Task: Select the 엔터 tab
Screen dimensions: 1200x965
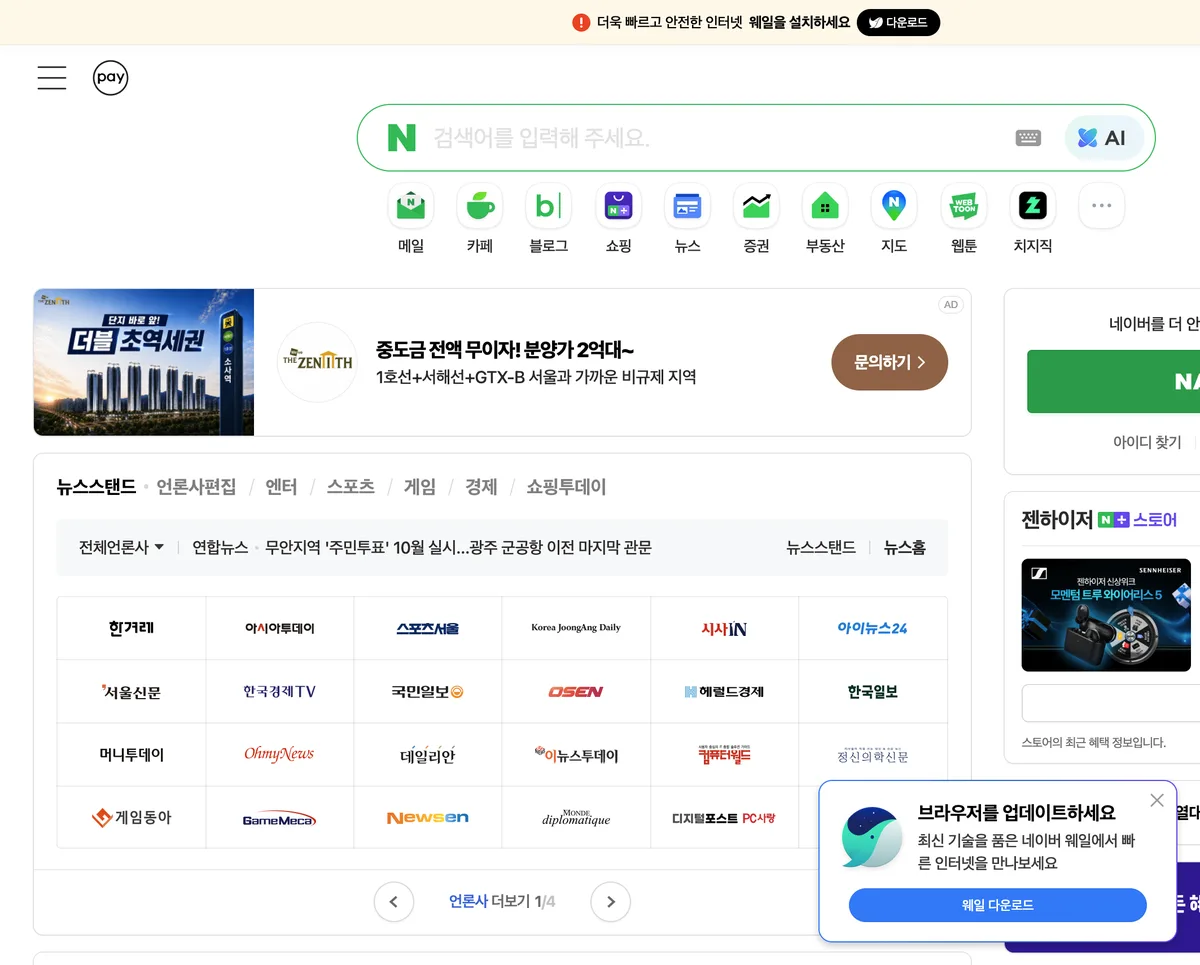Action: pos(281,487)
